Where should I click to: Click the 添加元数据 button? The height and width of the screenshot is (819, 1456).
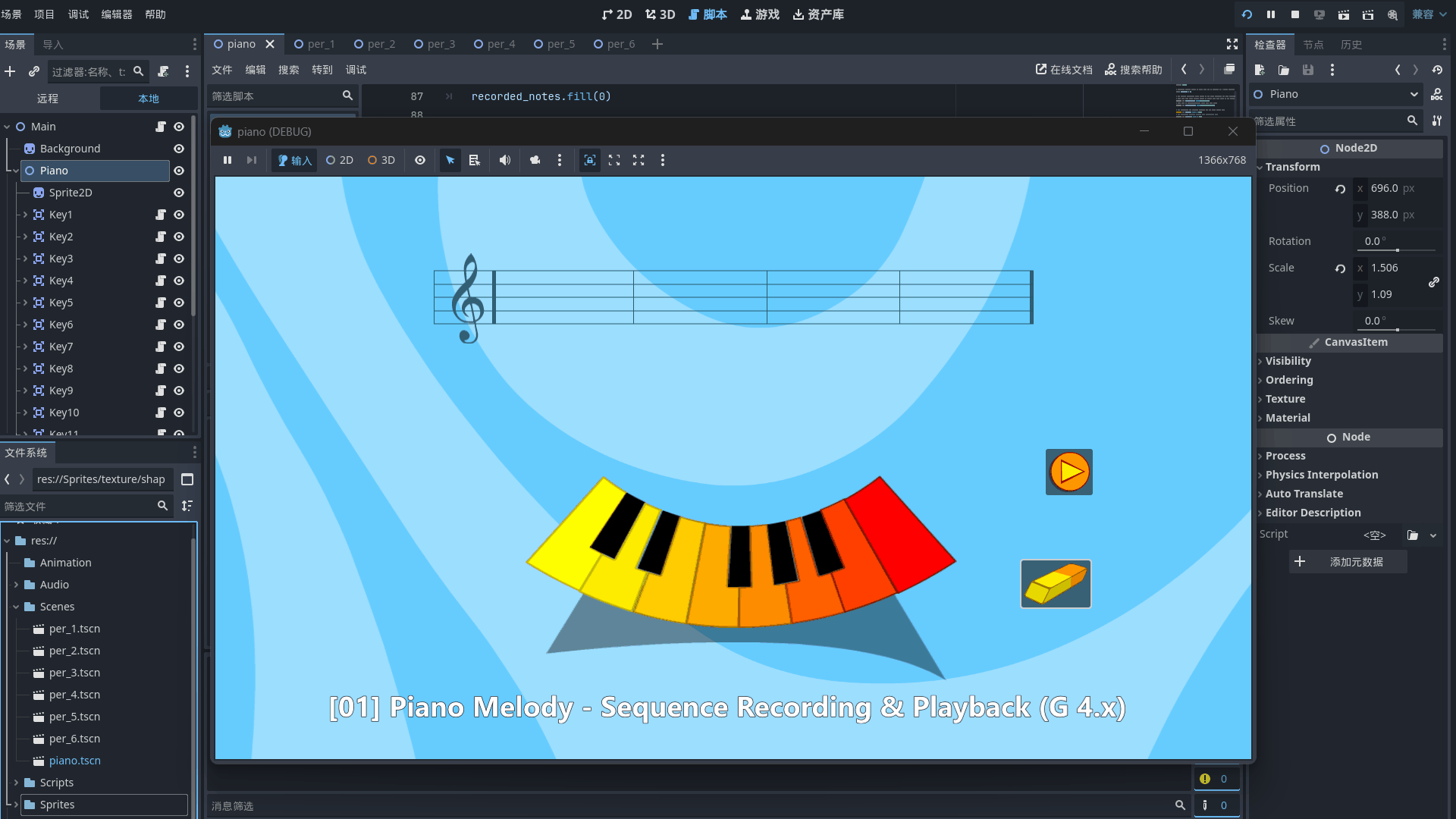tap(1348, 562)
